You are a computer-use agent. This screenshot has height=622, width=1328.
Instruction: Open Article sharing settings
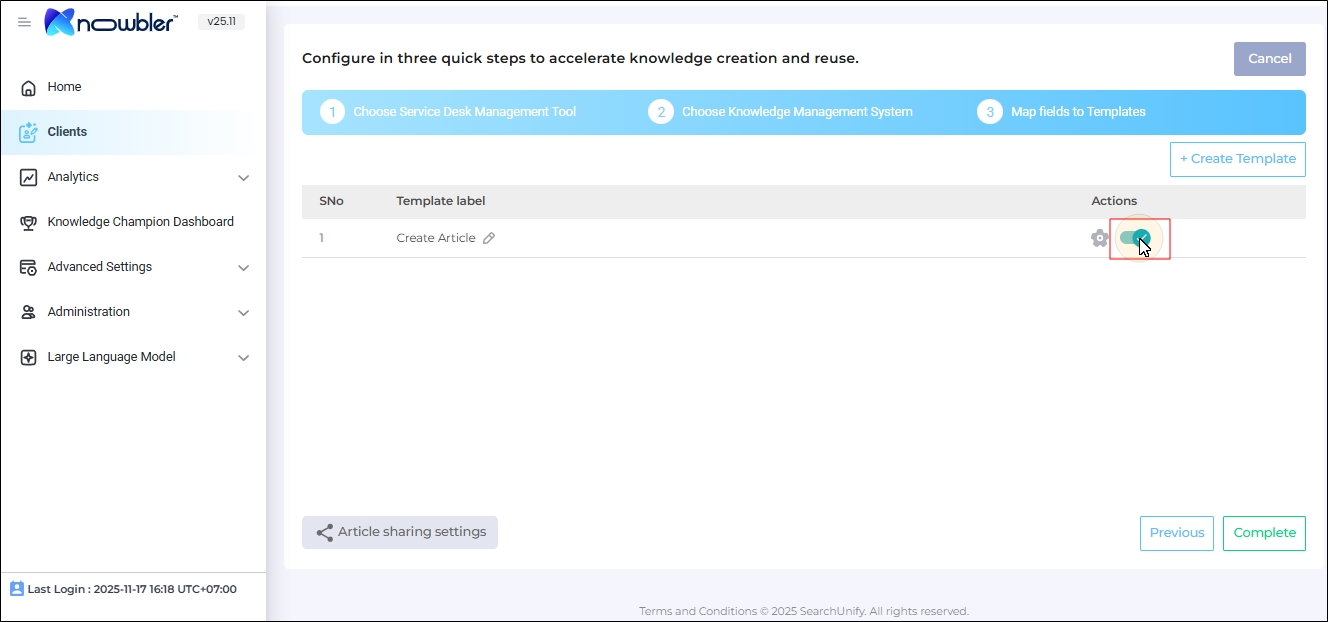(x=400, y=532)
